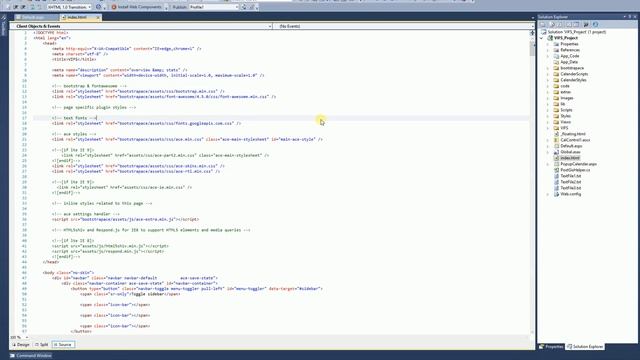
Task: Click the lib folder icon
Action: coord(556,104)
